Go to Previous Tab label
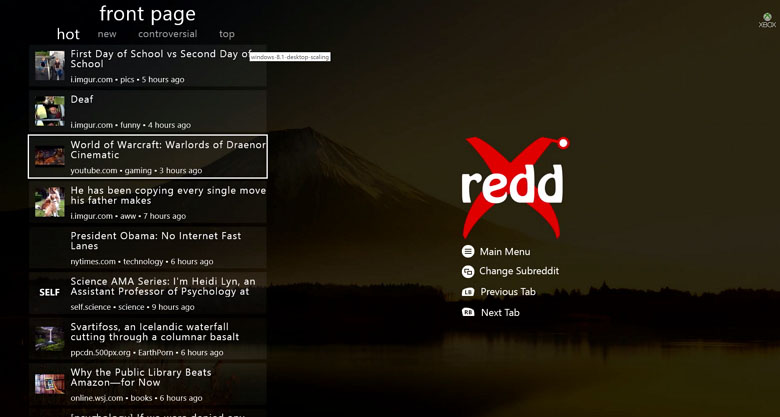Viewport: 780px width, 417px height. click(x=508, y=292)
